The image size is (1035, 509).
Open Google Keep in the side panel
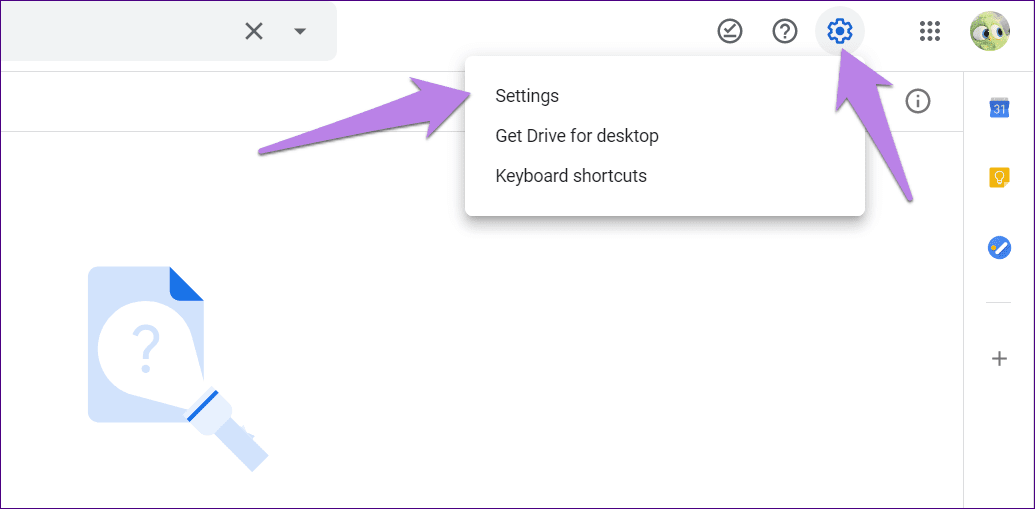(x=999, y=178)
